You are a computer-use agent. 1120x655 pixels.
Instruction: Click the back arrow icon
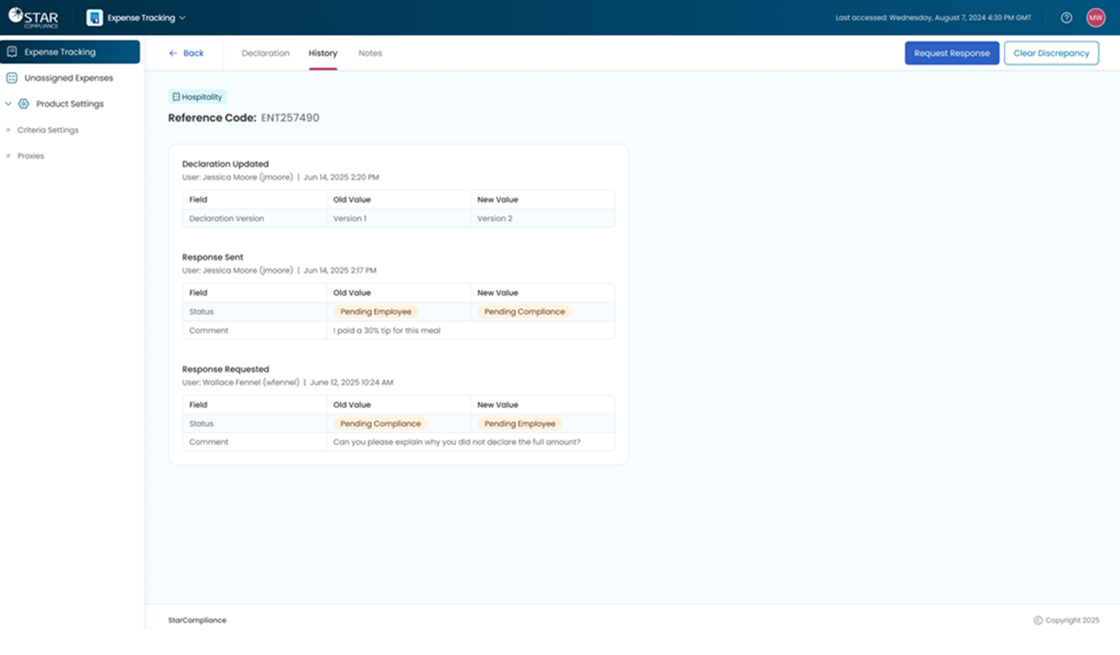(x=175, y=53)
